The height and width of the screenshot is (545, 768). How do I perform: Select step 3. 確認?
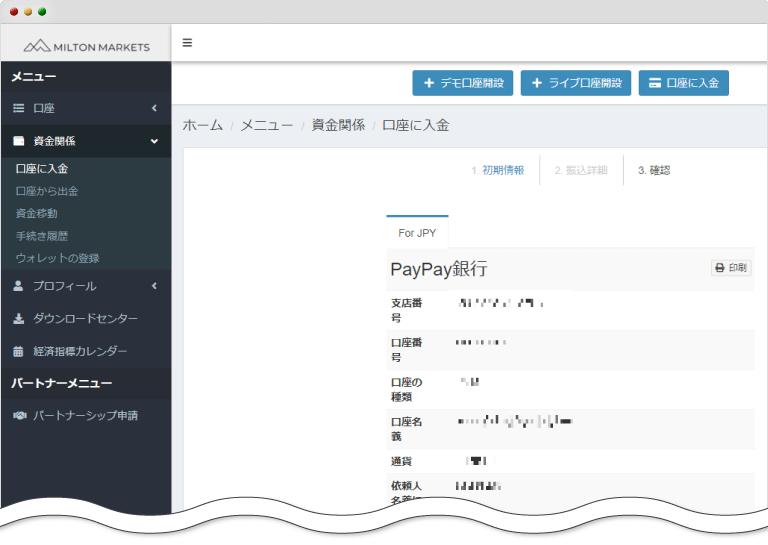[x=654, y=170]
